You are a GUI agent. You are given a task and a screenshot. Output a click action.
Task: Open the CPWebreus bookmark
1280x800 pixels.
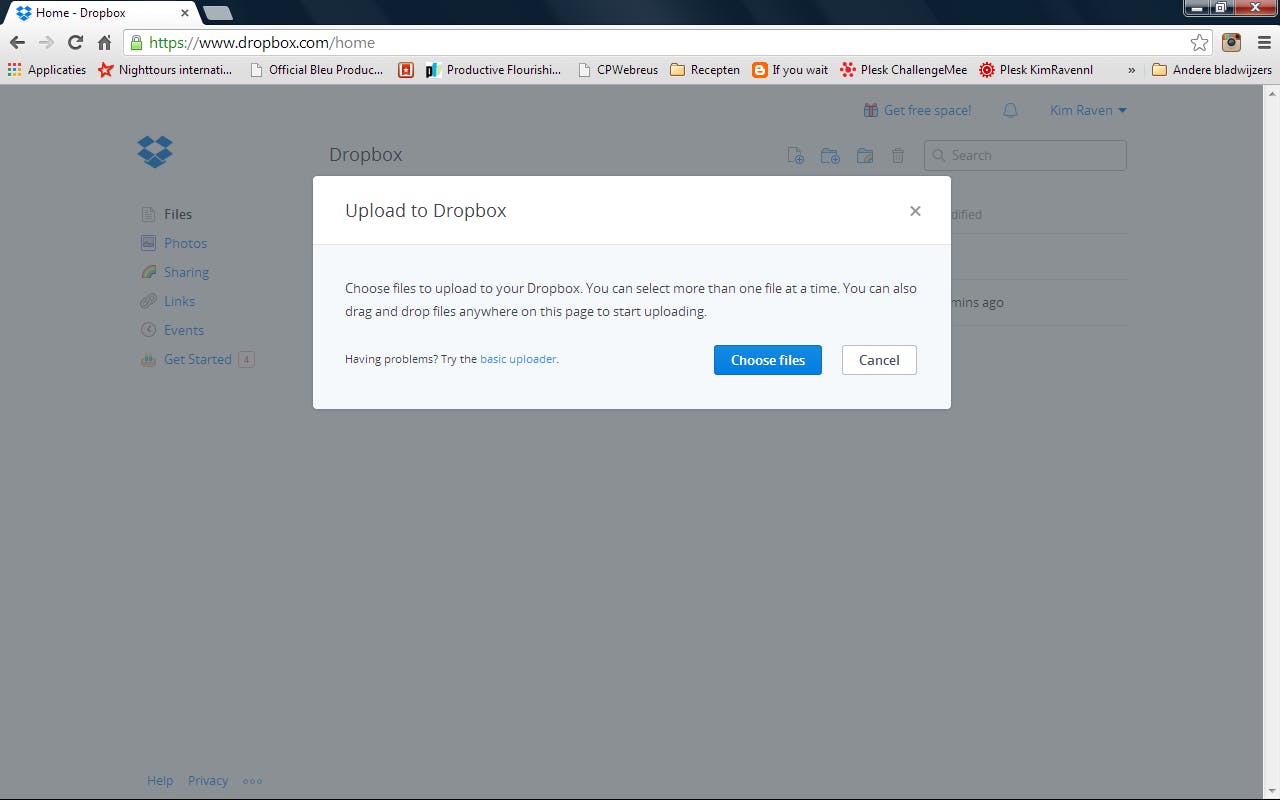[618, 70]
